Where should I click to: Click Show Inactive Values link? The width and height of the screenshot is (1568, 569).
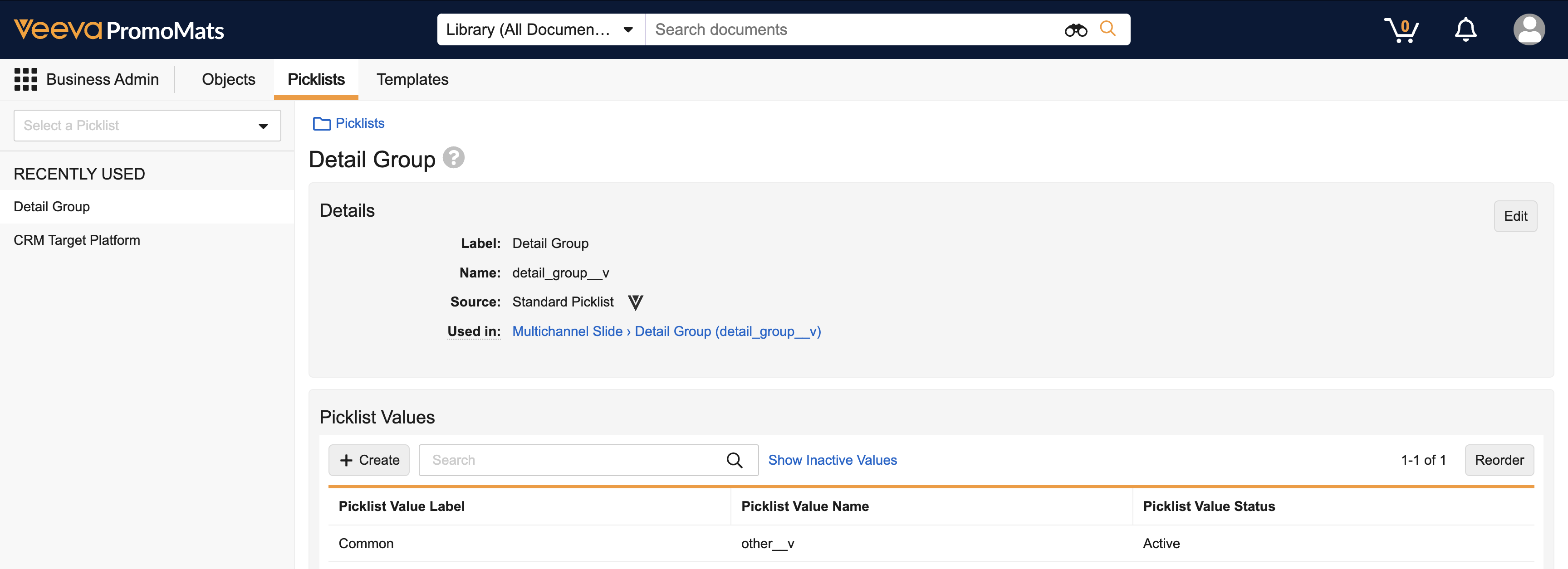832,460
